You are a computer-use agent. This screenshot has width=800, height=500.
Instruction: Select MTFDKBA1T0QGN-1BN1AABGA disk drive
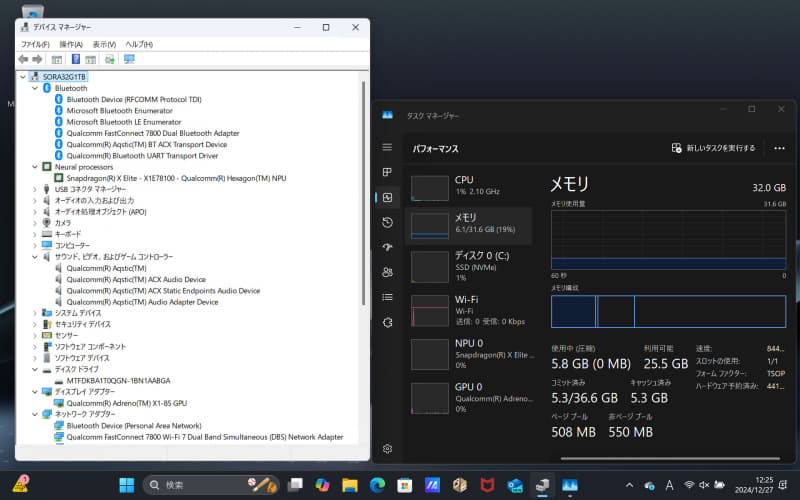pos(118,381)
